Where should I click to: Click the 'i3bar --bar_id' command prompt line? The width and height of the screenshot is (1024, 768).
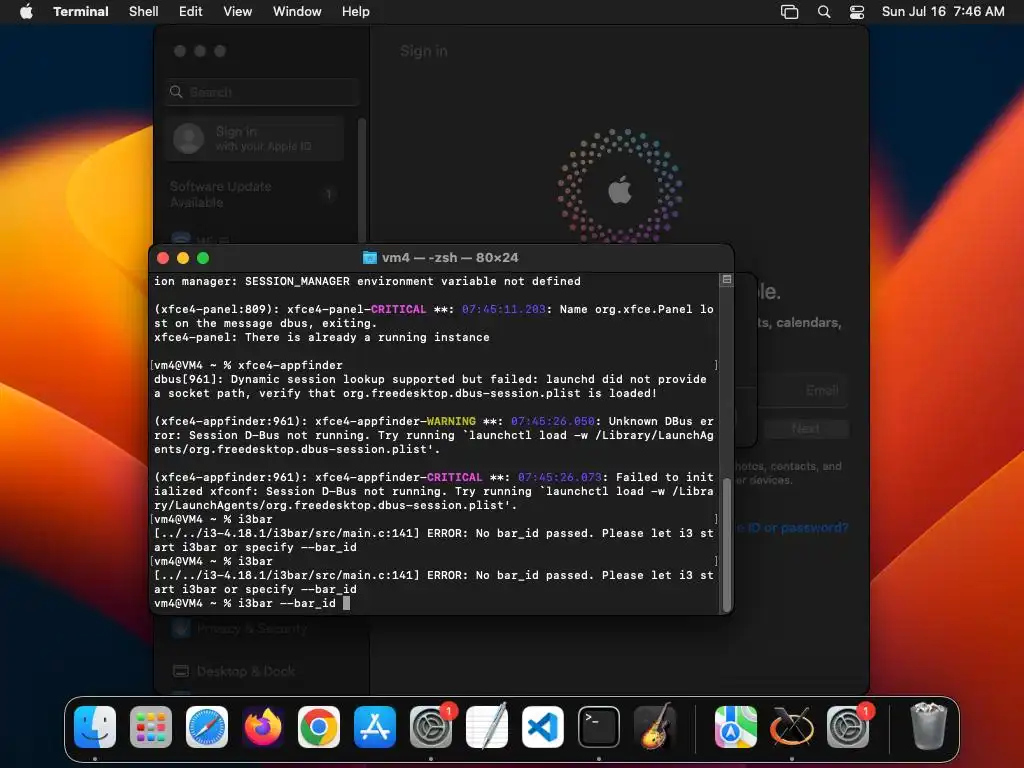(245, 603)
